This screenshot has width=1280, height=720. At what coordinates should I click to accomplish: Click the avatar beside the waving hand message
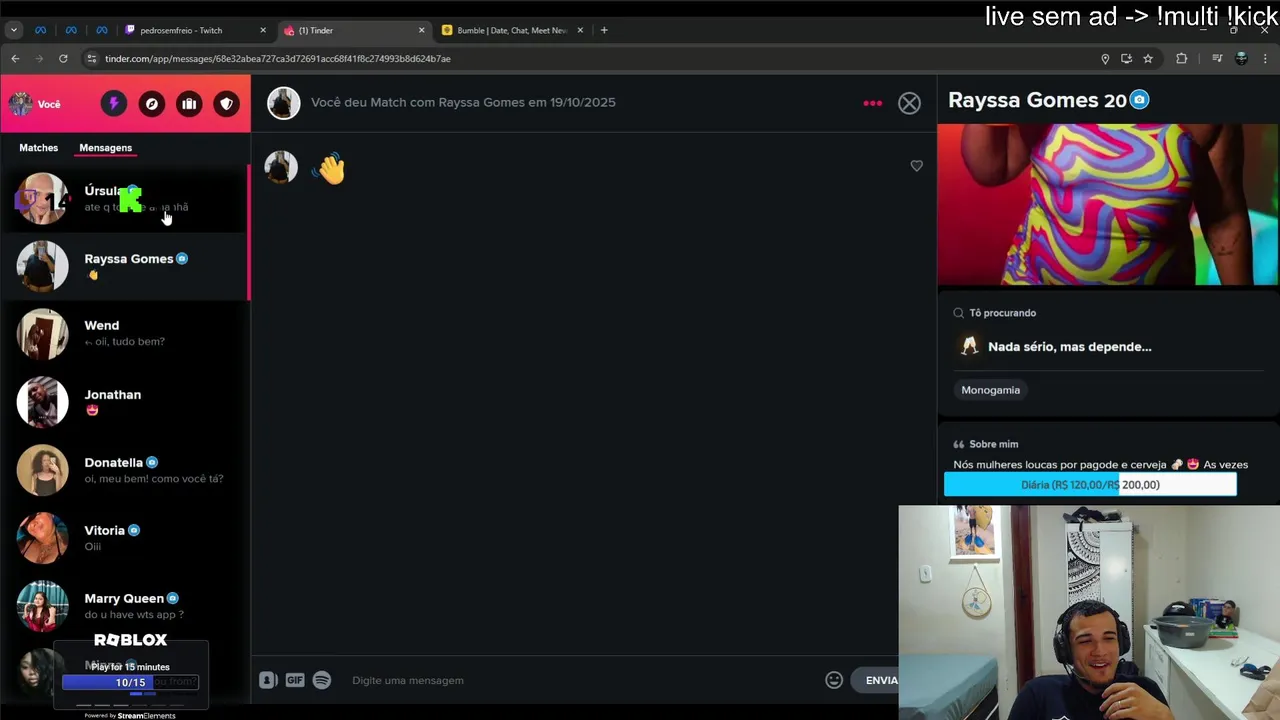[x=281, y=167]
